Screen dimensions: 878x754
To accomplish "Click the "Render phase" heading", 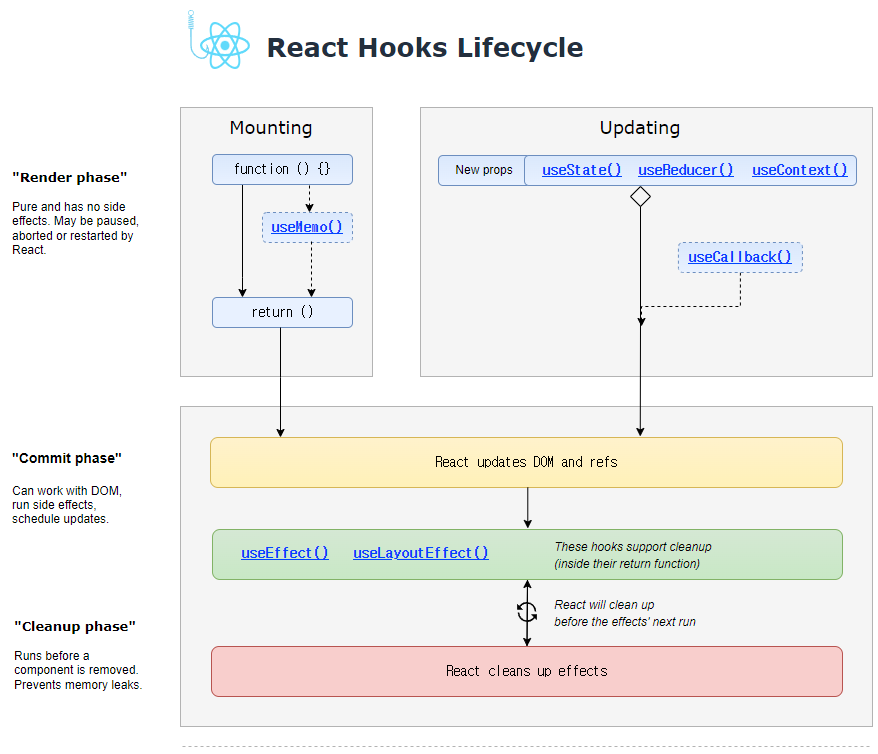I will point(69,177).
